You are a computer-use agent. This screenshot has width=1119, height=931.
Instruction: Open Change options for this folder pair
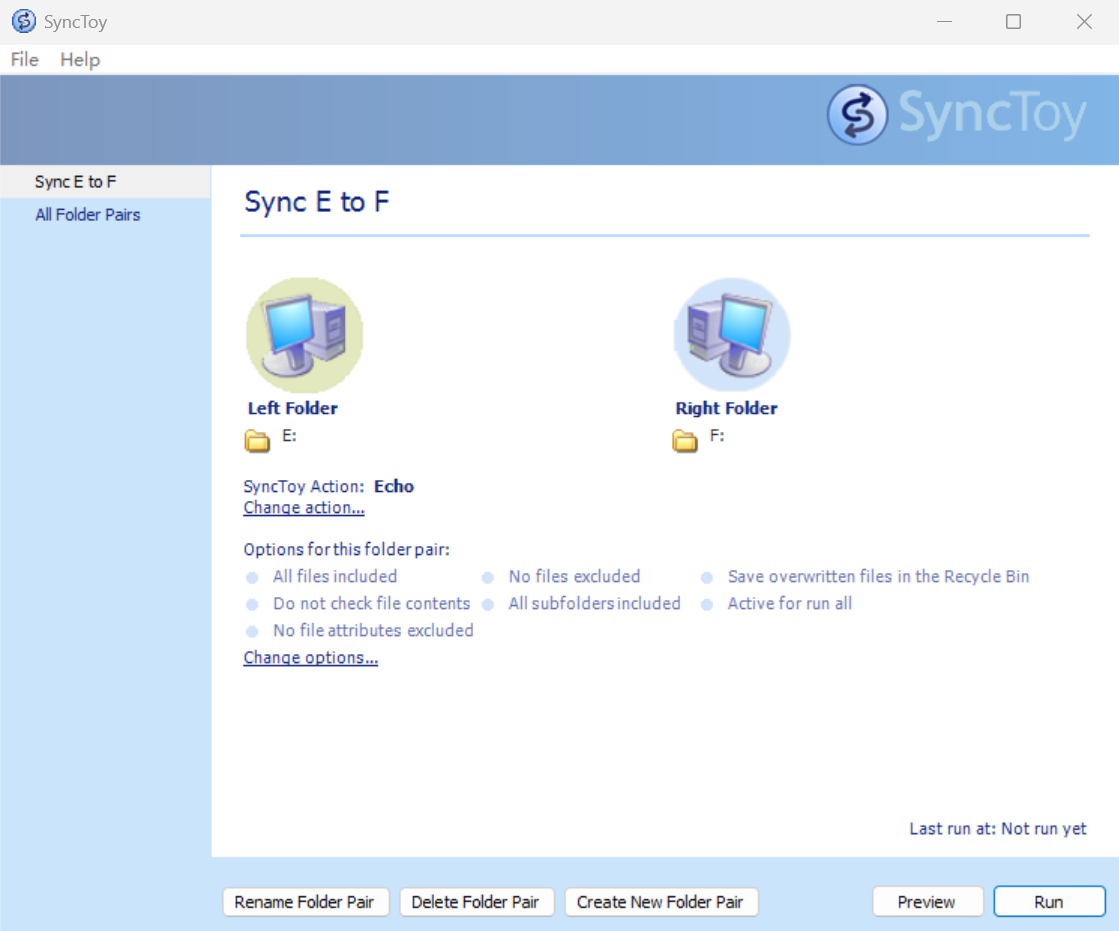310,657
